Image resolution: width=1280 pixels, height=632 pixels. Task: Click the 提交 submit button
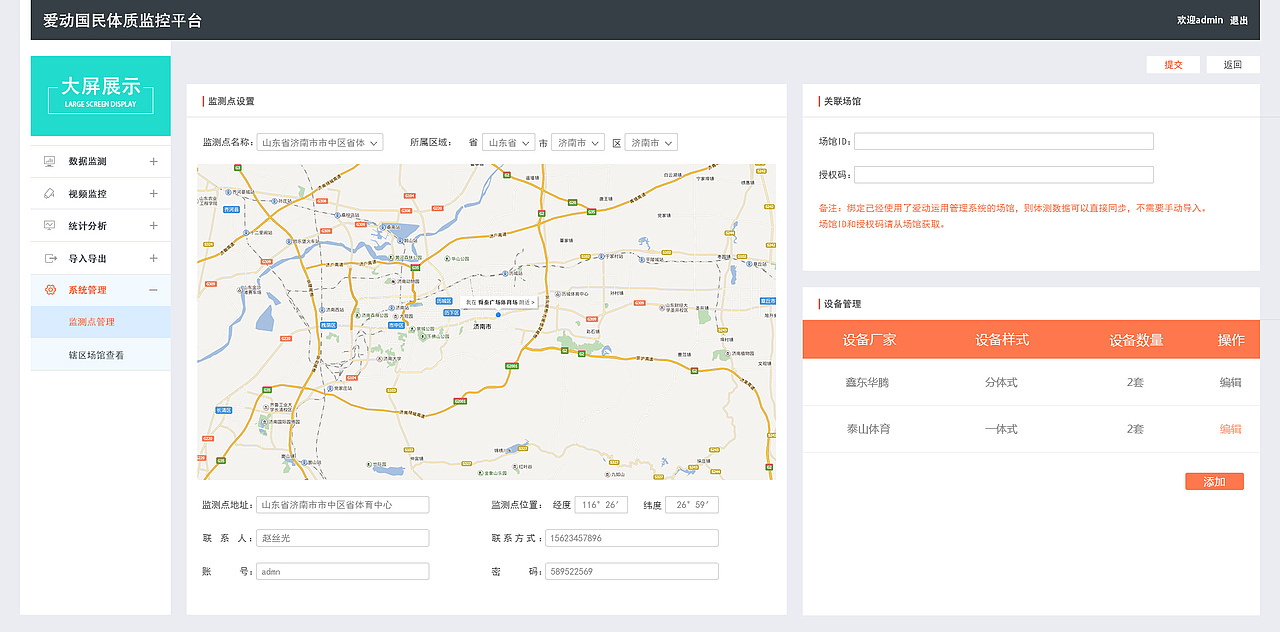click(1173, 65)
